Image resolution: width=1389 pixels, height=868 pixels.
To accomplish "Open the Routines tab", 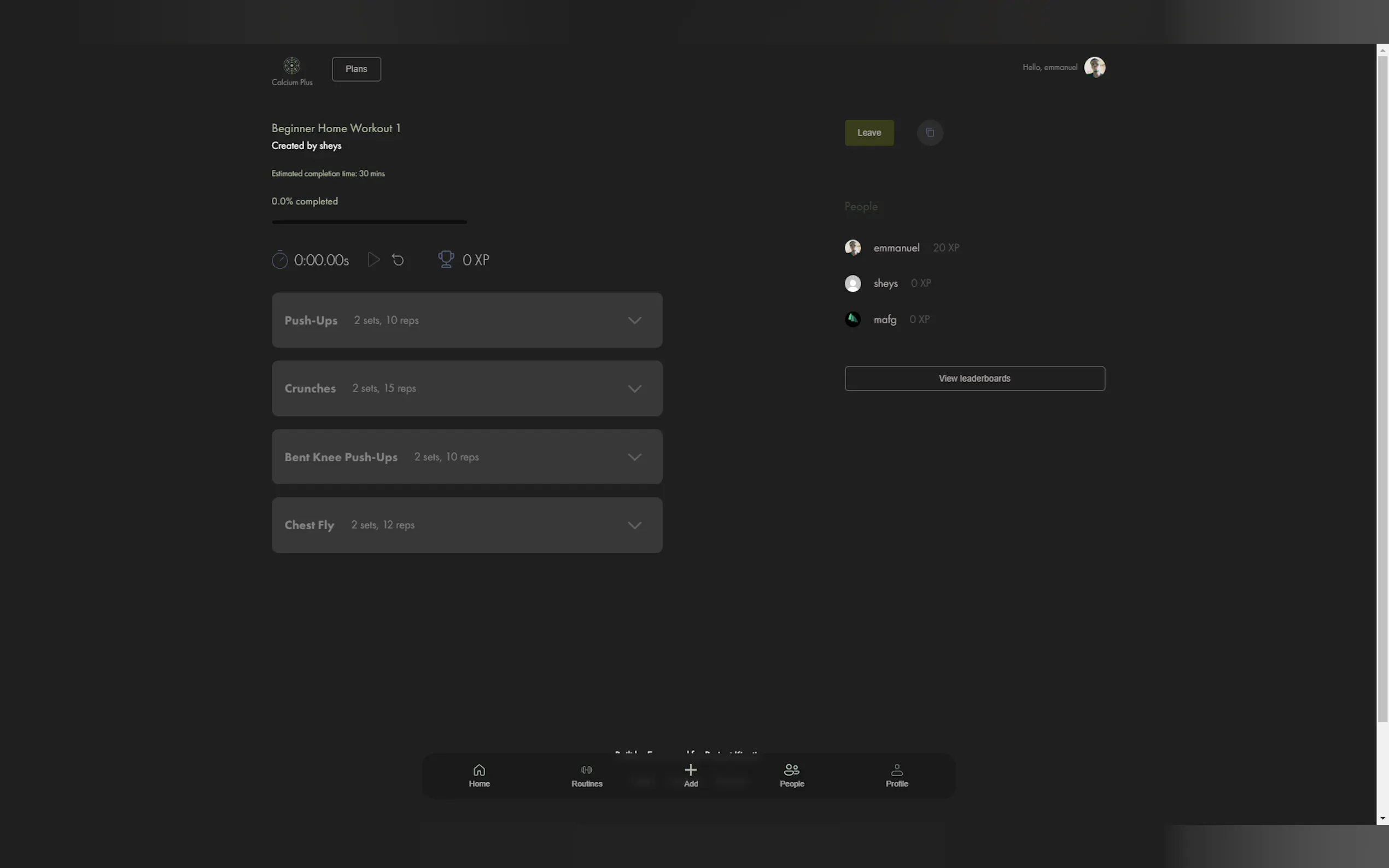I will [x=586, y=776].
